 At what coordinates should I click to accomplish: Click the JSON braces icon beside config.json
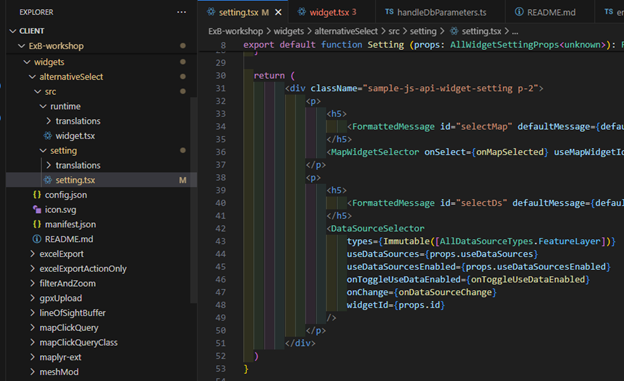[37, 195]
